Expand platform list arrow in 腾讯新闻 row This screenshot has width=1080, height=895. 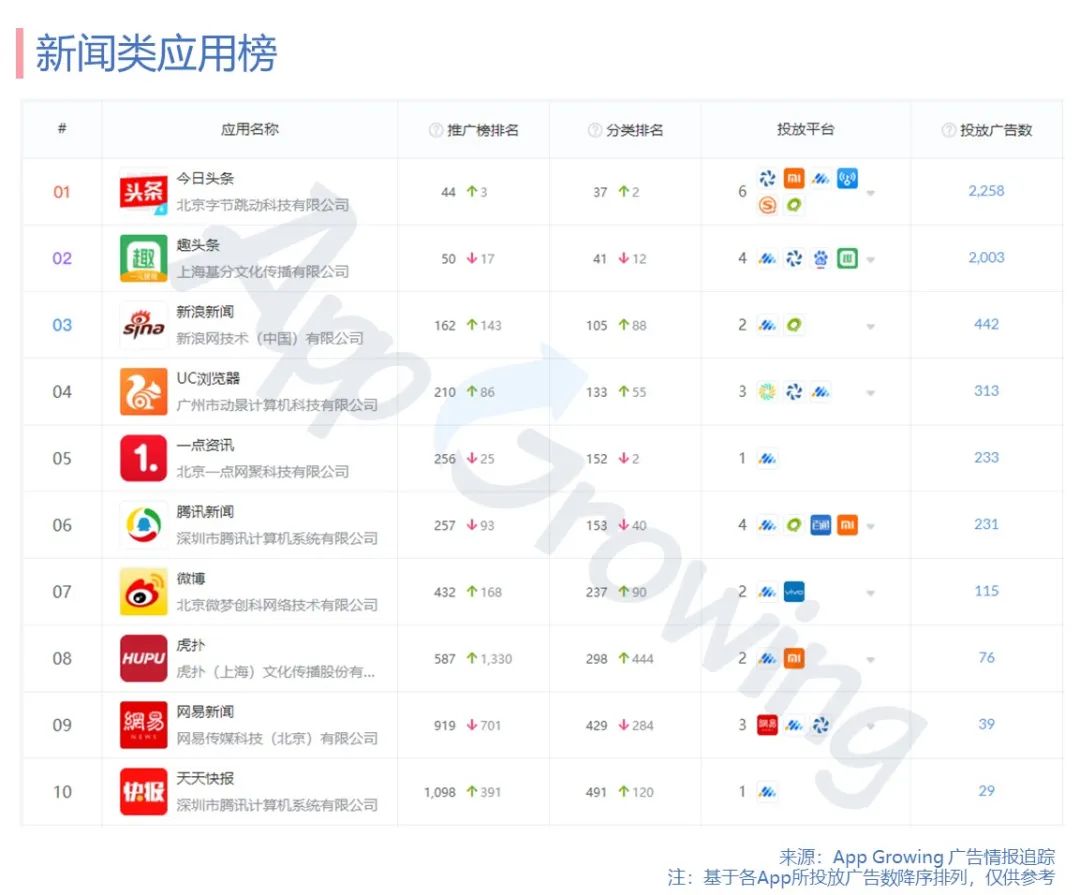tap(871, 526)
